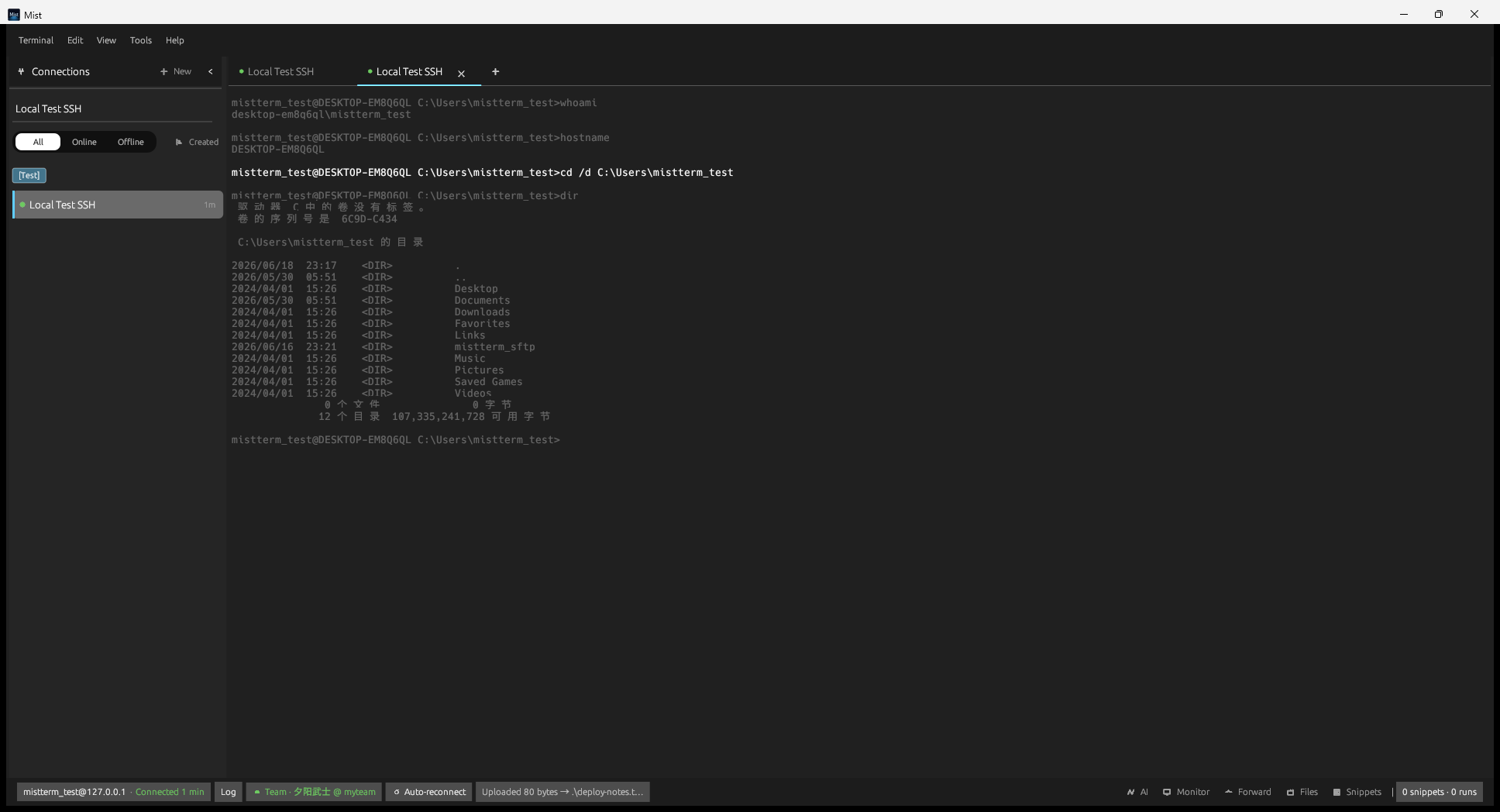Click the Connections plug icon in sidebar header
The width and height of the screenshot is (1500, 812).
coord(21,71)
